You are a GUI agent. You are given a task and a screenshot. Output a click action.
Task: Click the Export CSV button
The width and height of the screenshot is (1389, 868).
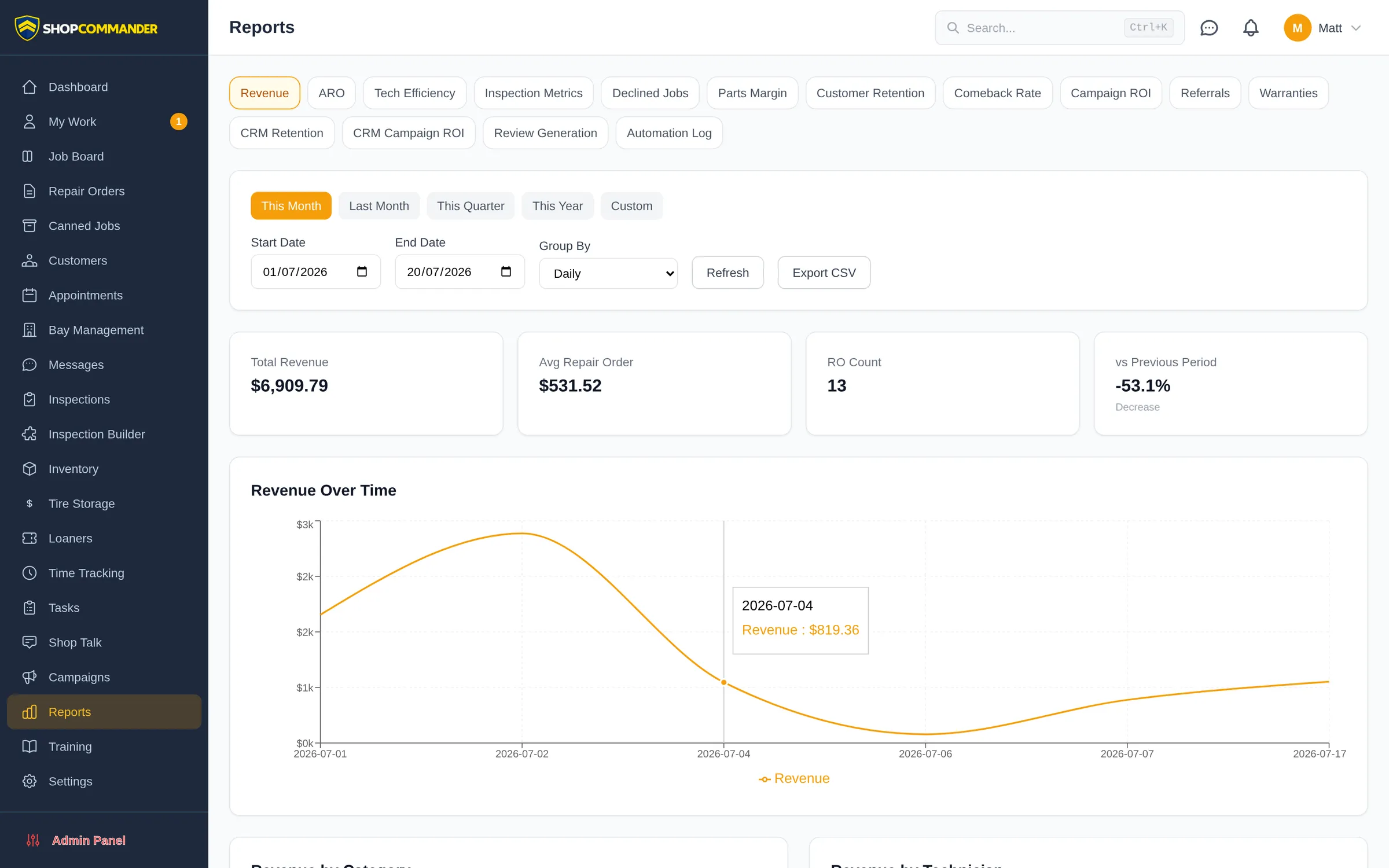pyautogui.click(x=824, y=273)
